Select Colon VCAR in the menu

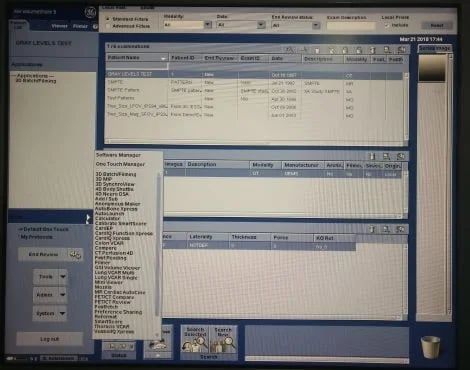pyautogui.click(x=109, y=243)
